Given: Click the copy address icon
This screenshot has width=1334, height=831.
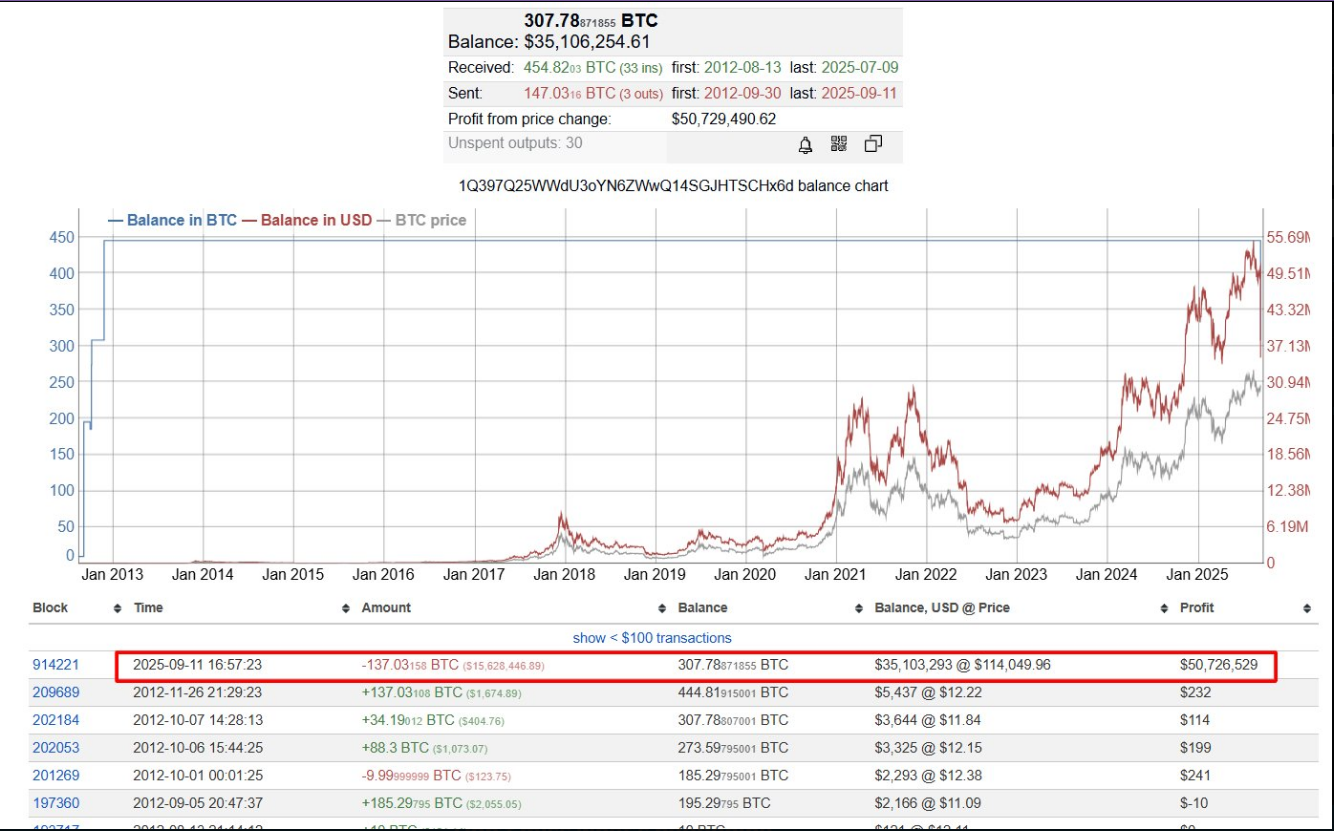Looking at the screenshot, I should tap(873, 144).
